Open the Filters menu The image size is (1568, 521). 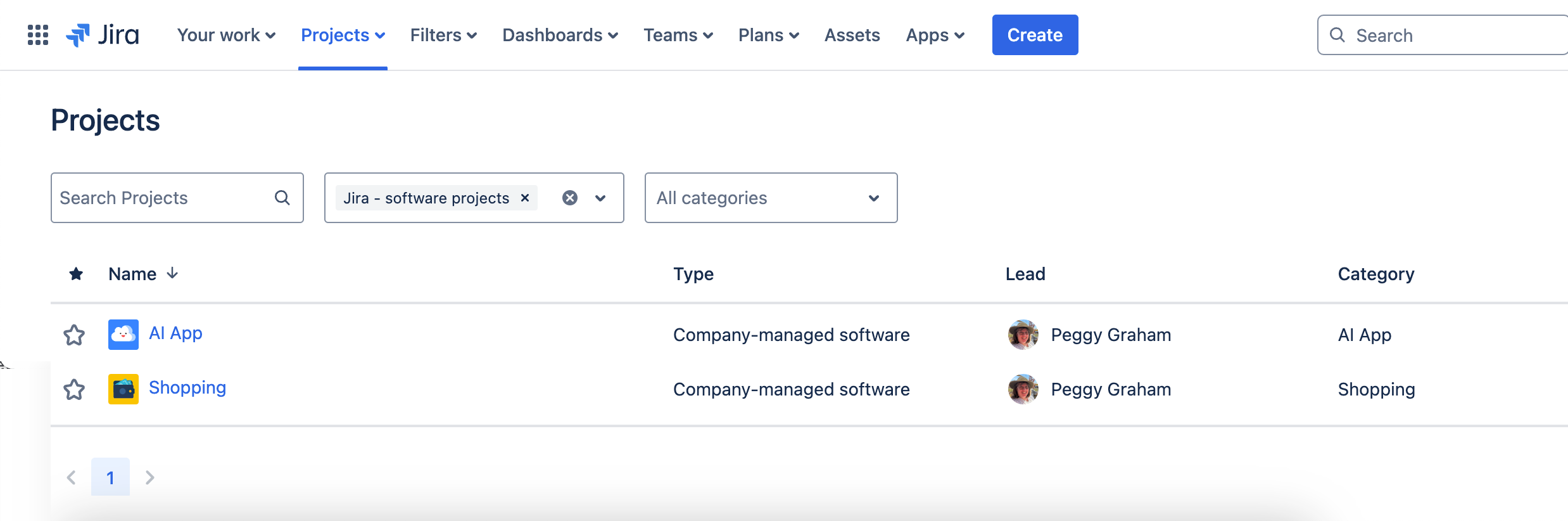pos(443,35)
